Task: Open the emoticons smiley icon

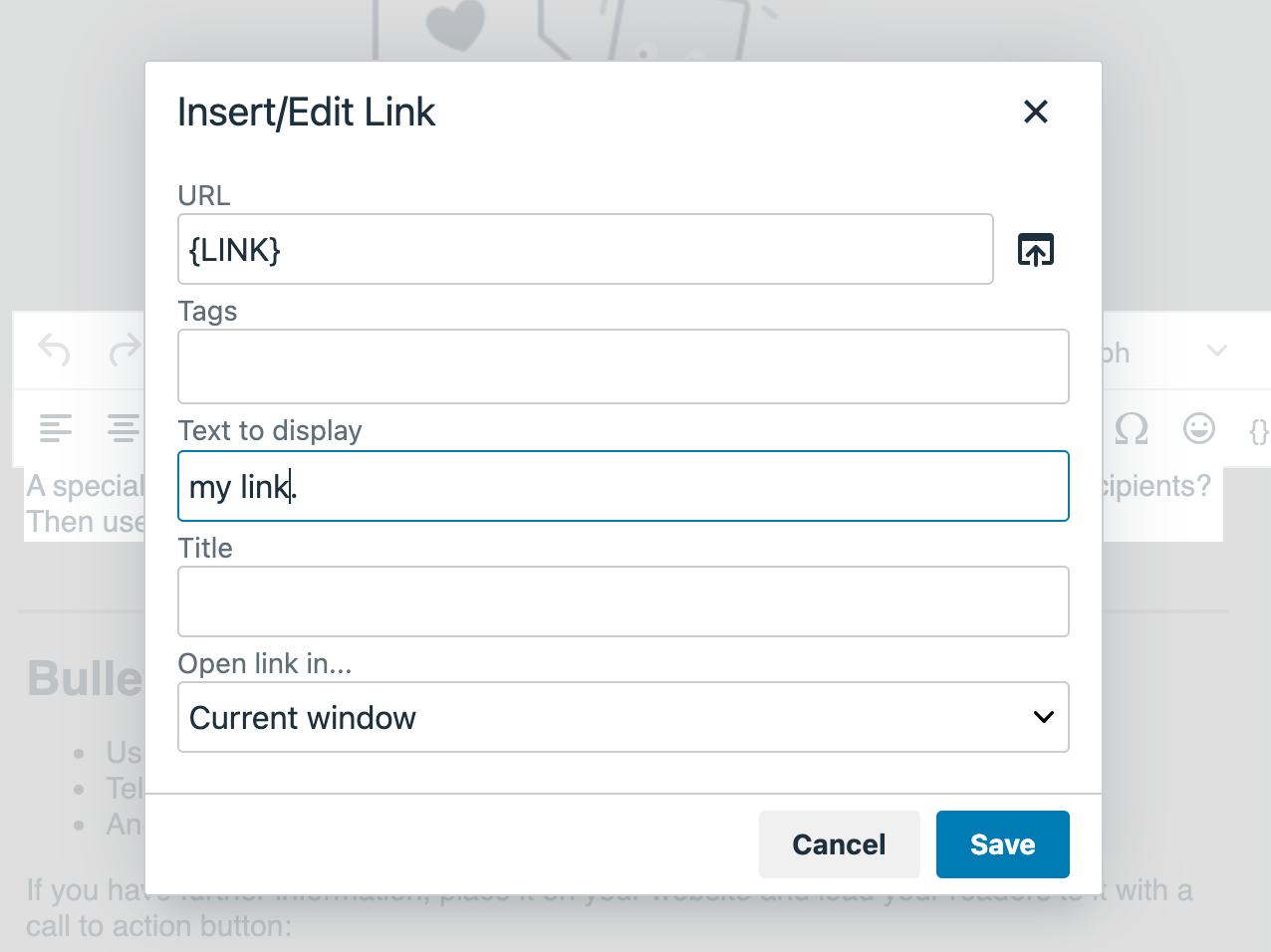Action: [1199, 428]
